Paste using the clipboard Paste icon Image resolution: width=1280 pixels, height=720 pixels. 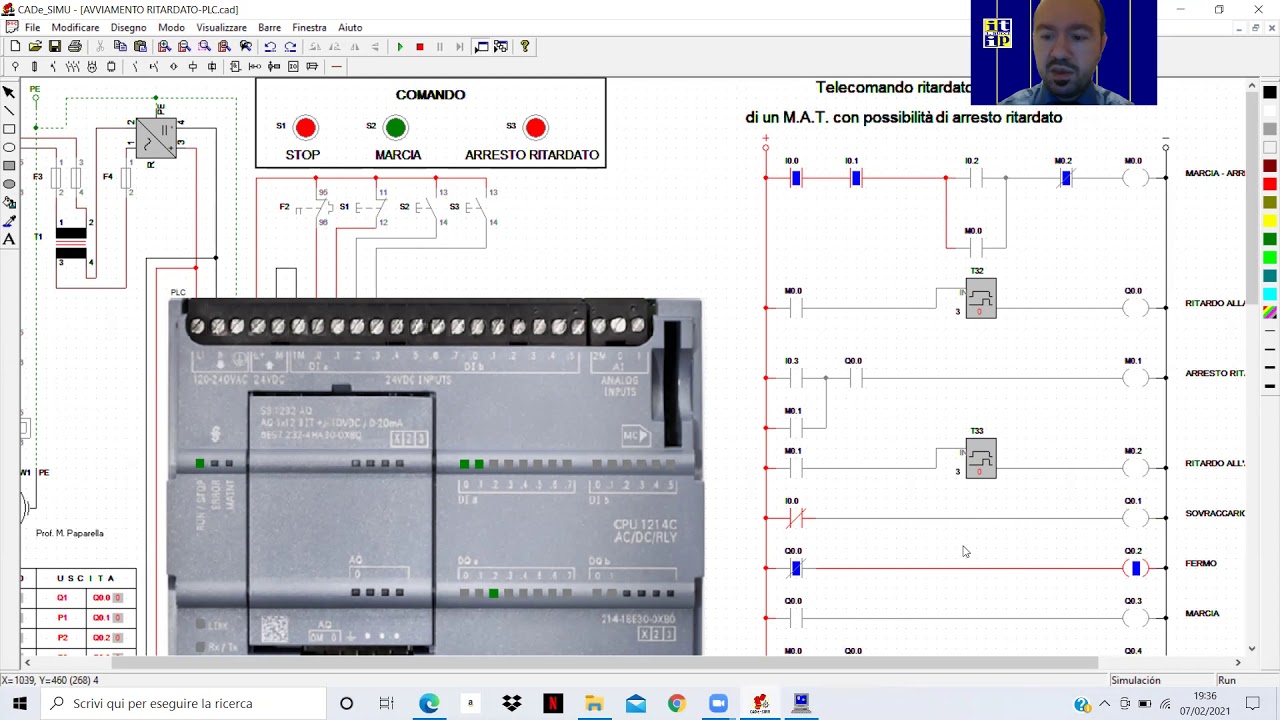point(140,46)
